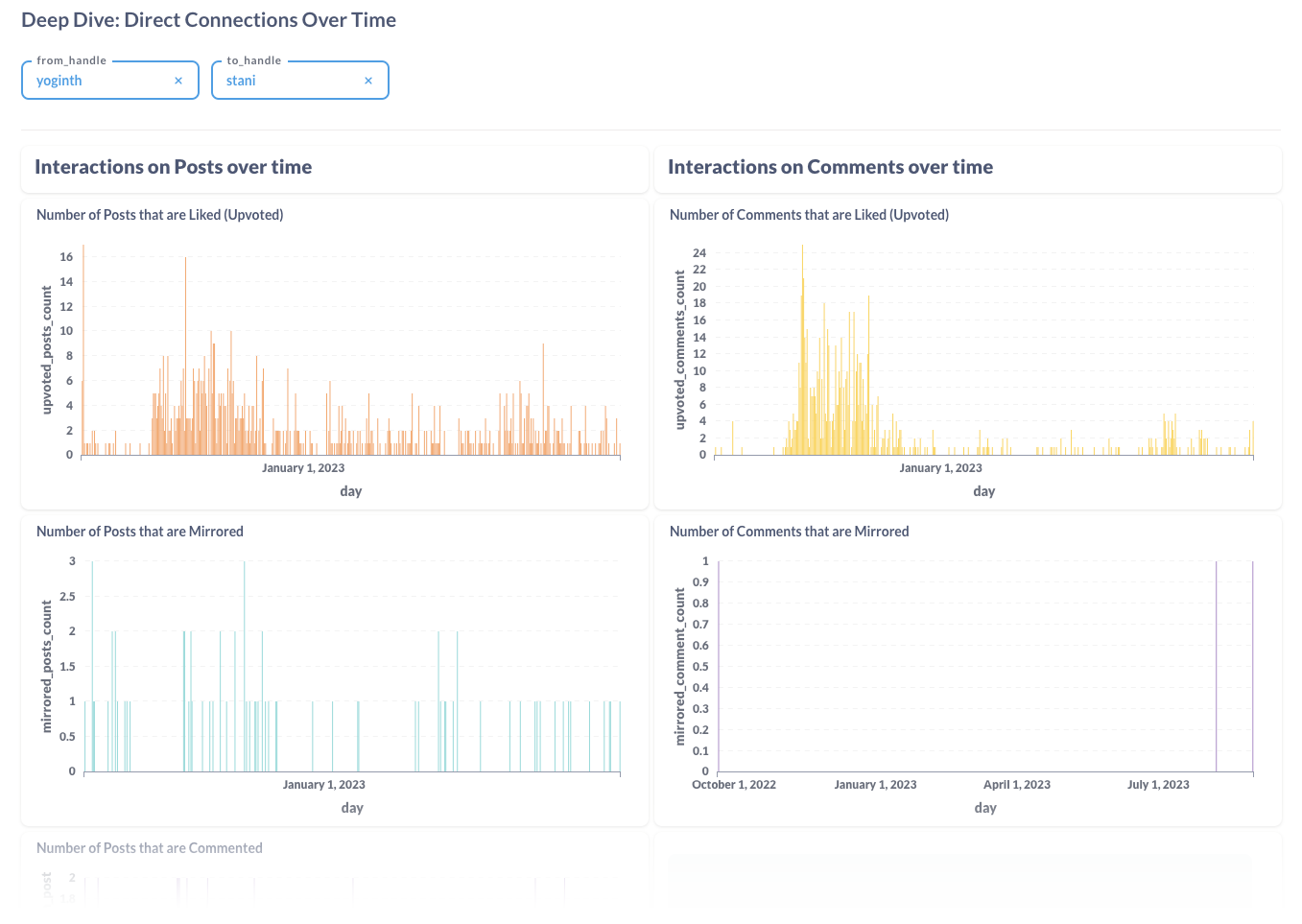Viewport: 1302px width, 924px height.
Task: Open the Number of Posts that are Liked chart title
Action: (159, 215)
